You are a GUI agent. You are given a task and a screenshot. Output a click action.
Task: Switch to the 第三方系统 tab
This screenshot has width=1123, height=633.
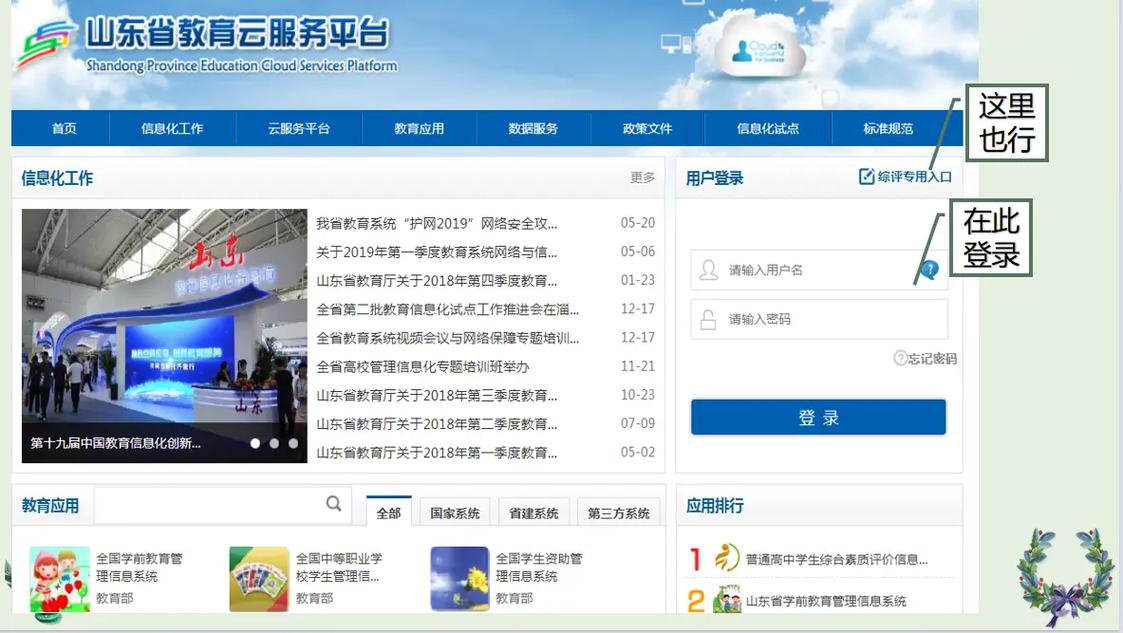coord(618,513)
